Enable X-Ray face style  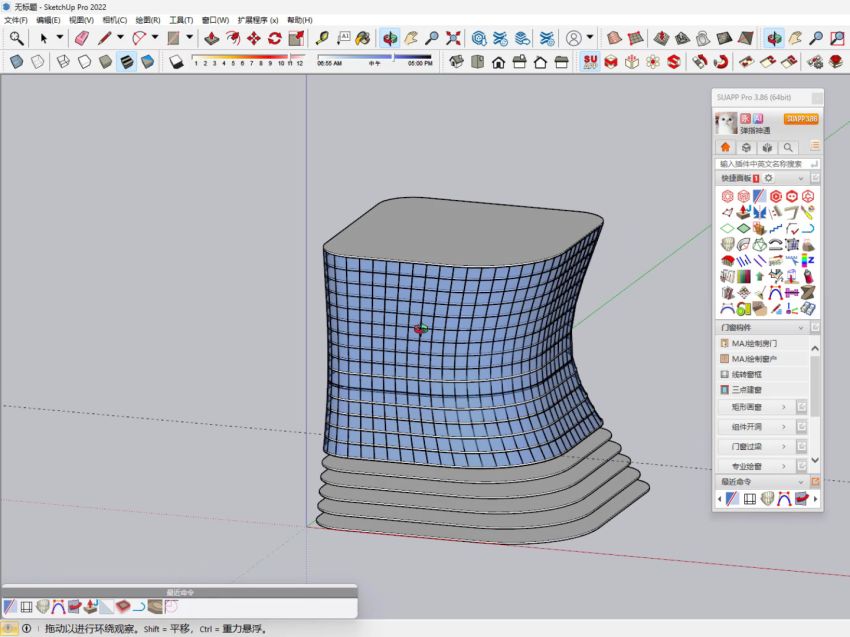tap(17, 62)
